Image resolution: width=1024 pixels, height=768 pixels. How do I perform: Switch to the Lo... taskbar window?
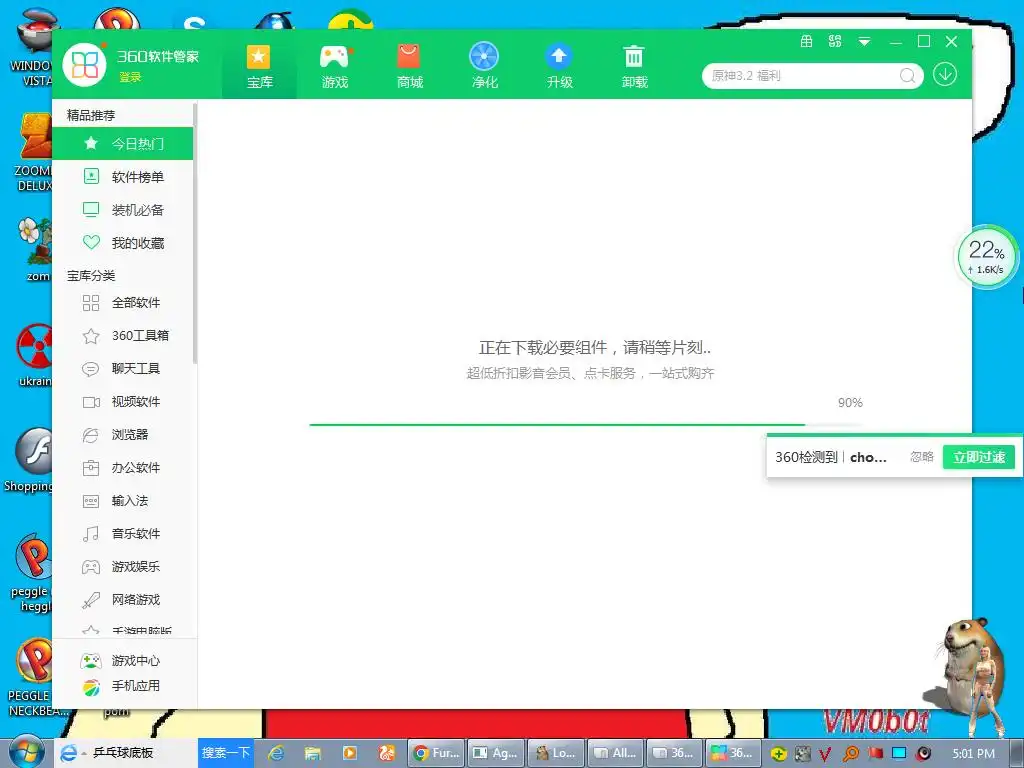pos(554,752)
